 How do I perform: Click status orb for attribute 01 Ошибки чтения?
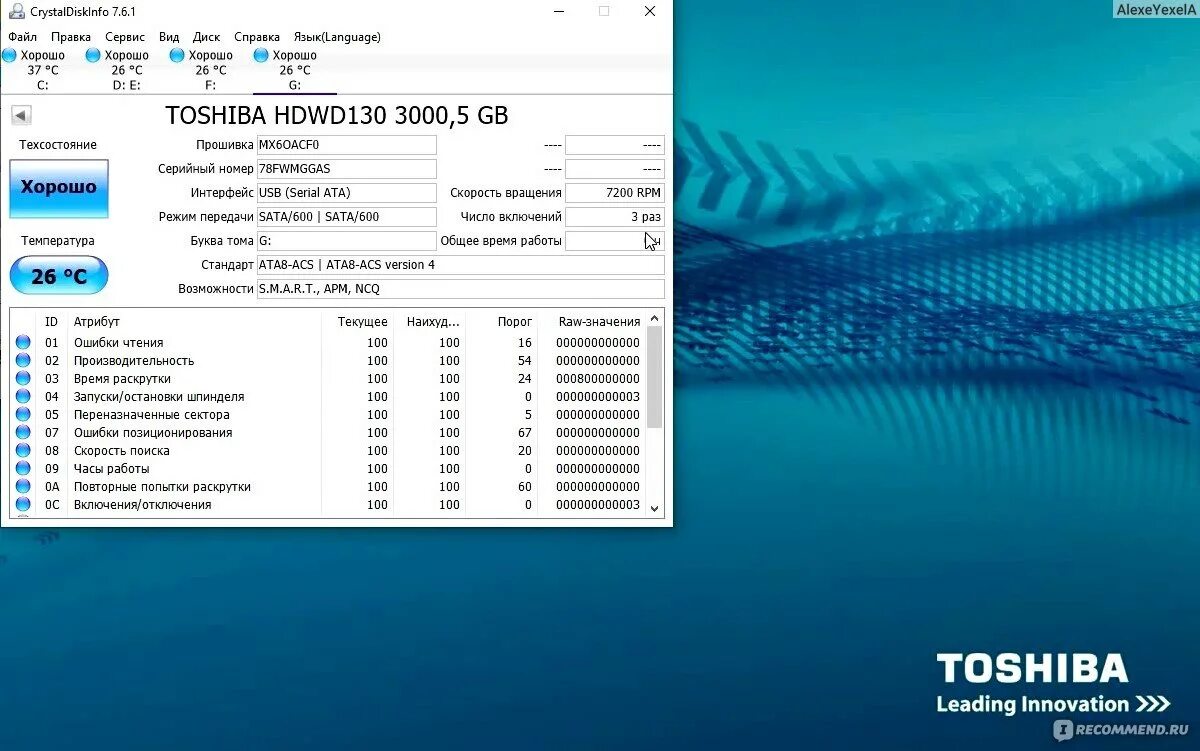(23, 342)
